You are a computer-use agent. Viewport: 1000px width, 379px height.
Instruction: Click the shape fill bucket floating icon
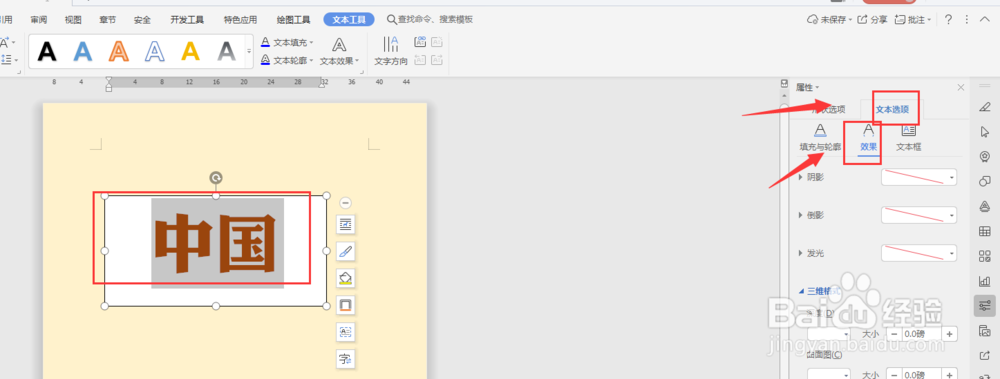(x=346, y=278)
